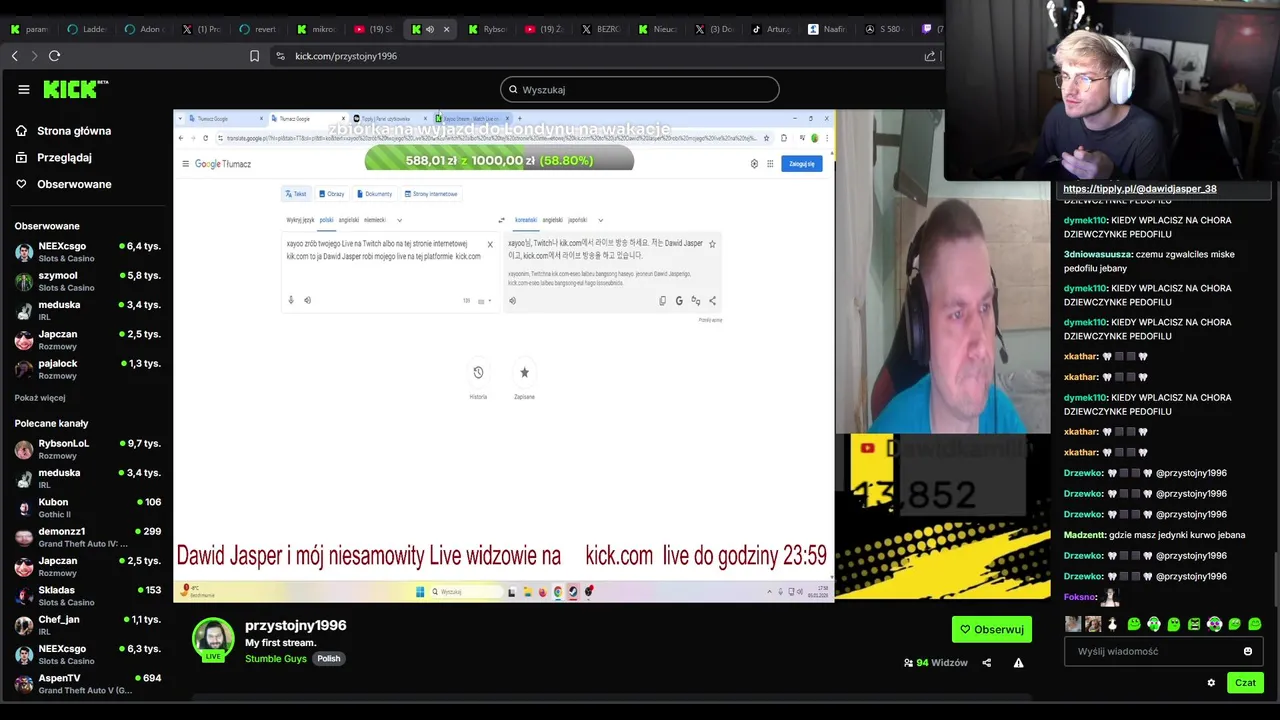Open the emoji picker in chat input
The width and height of the screenshot is (1280, 720).
[1248, 651]
